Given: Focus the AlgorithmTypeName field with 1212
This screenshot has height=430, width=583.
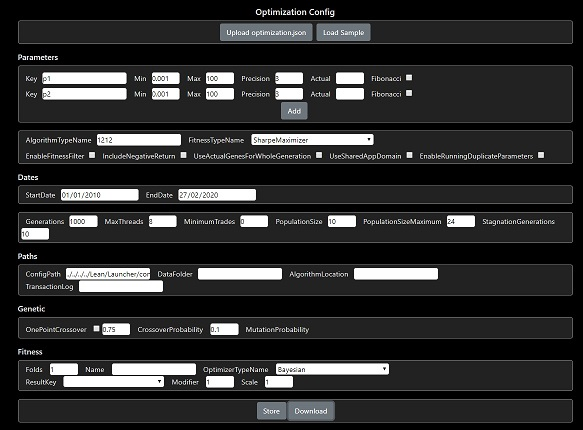Looking at the screenshot, I should pos(139,140).
